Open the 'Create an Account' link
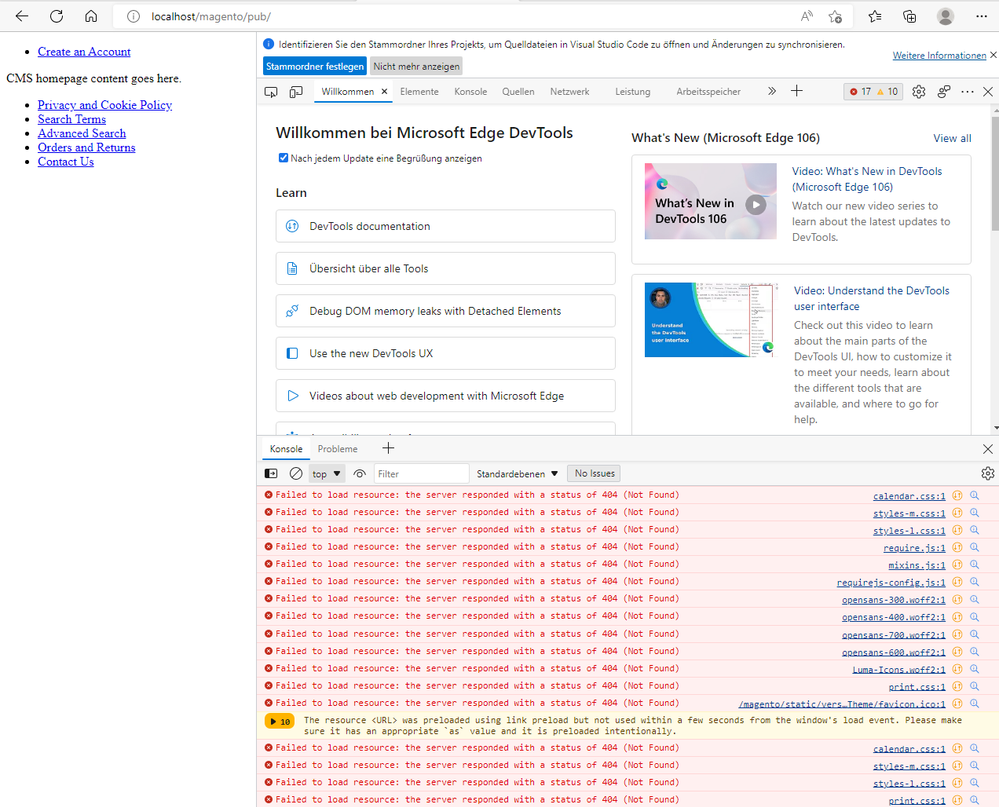The image size is (999, 807). 84,52
